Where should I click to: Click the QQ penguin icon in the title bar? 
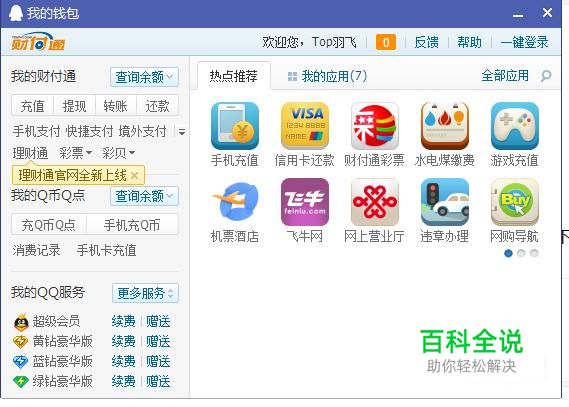[x=16, y=13]
